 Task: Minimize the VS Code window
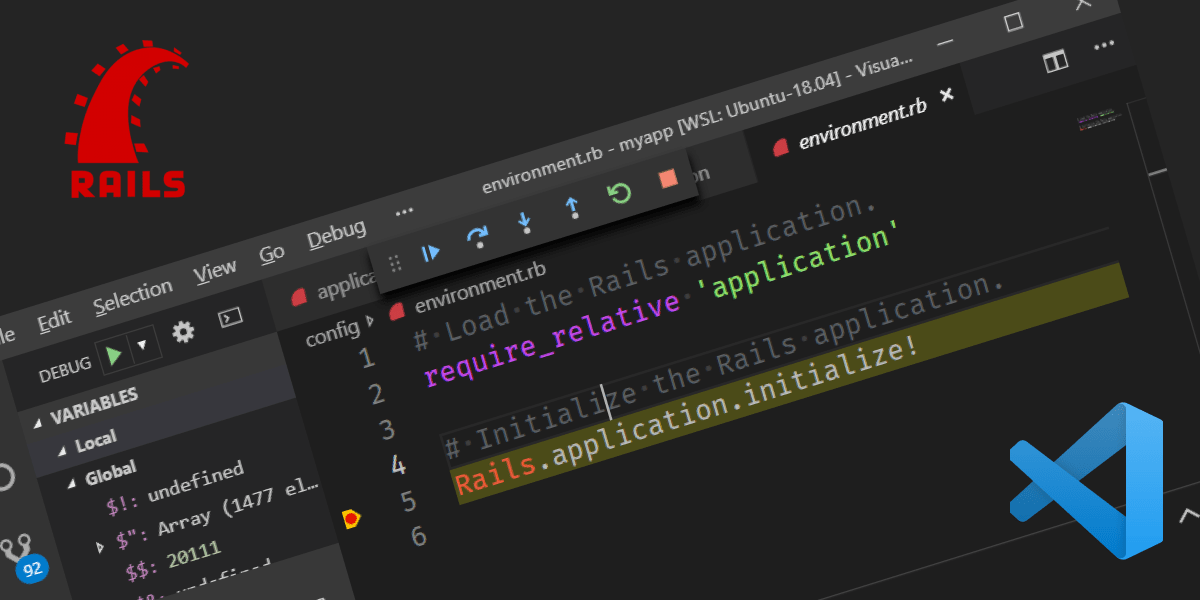pos(943,44)
